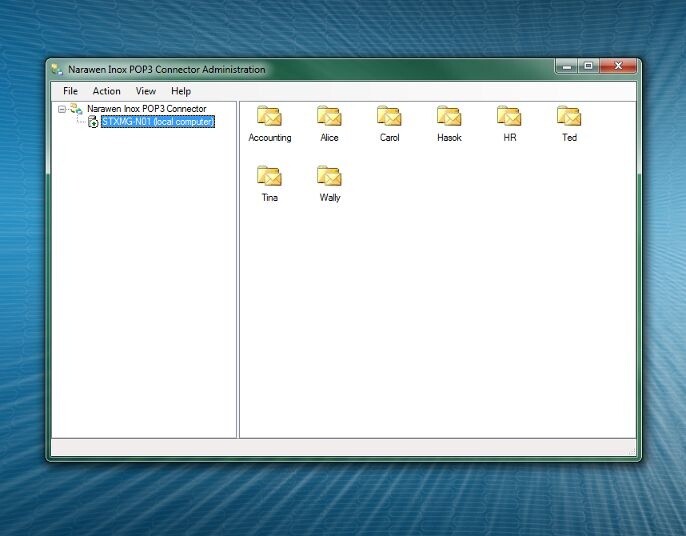Maximize the POP3 Connector Administration window

tap(588, 66)
